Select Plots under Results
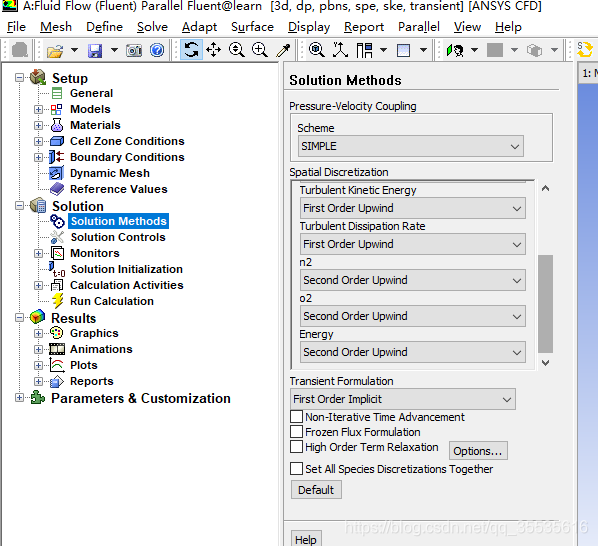 pos(84,365)
